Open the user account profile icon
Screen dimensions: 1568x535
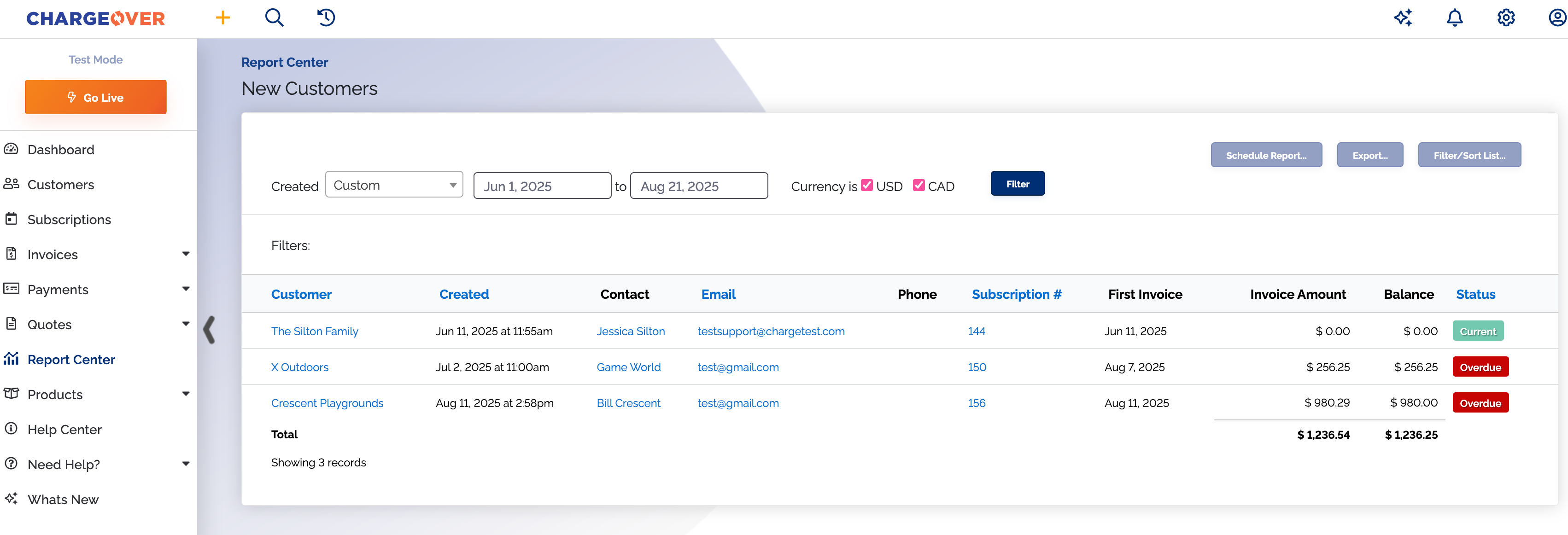[x=1557, y=17]
